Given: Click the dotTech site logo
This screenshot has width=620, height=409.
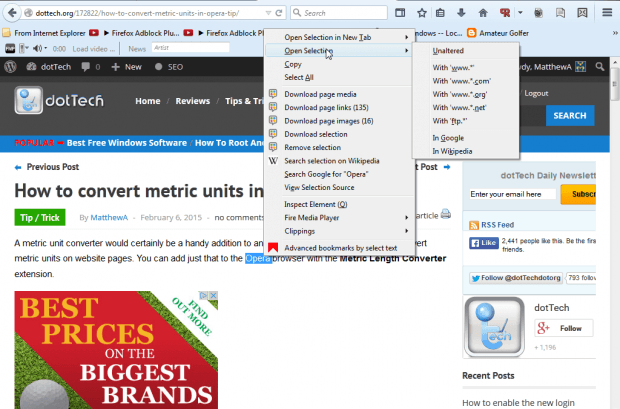Looking at the screenshot, I should [x=59, y=100].
